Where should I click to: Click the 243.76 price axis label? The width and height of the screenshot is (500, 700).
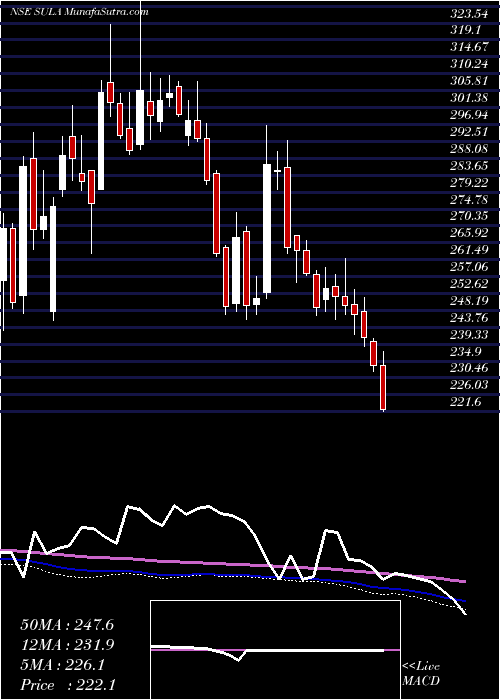(x=468, y=317)
